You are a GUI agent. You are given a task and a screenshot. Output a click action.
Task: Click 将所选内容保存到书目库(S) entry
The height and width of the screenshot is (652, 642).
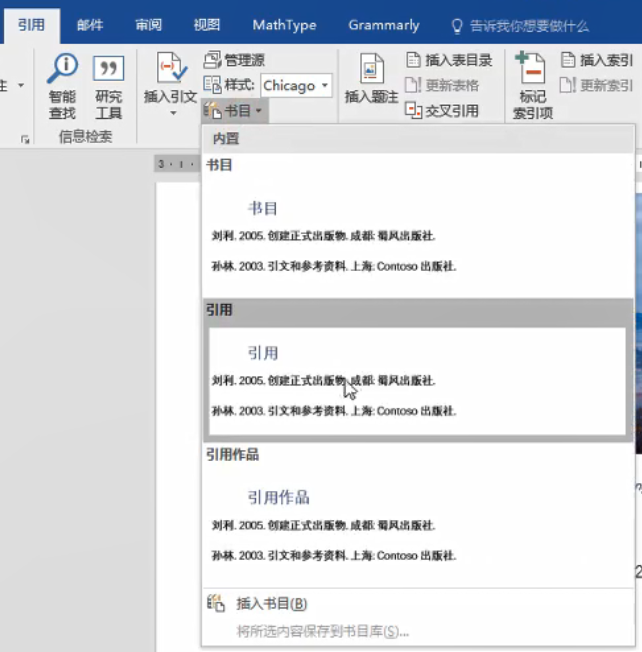click(x=418, y=632)
